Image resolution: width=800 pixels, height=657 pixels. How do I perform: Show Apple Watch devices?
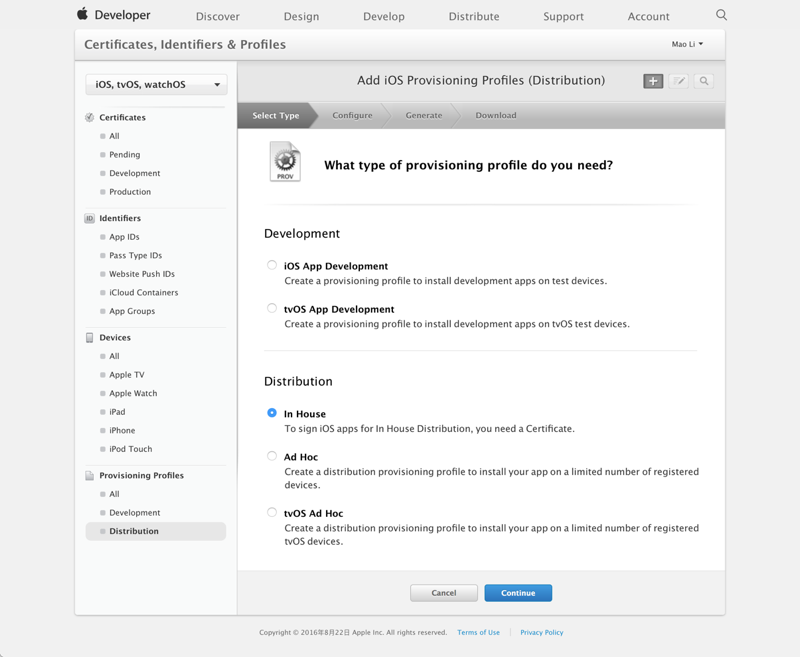click(133, 393)
